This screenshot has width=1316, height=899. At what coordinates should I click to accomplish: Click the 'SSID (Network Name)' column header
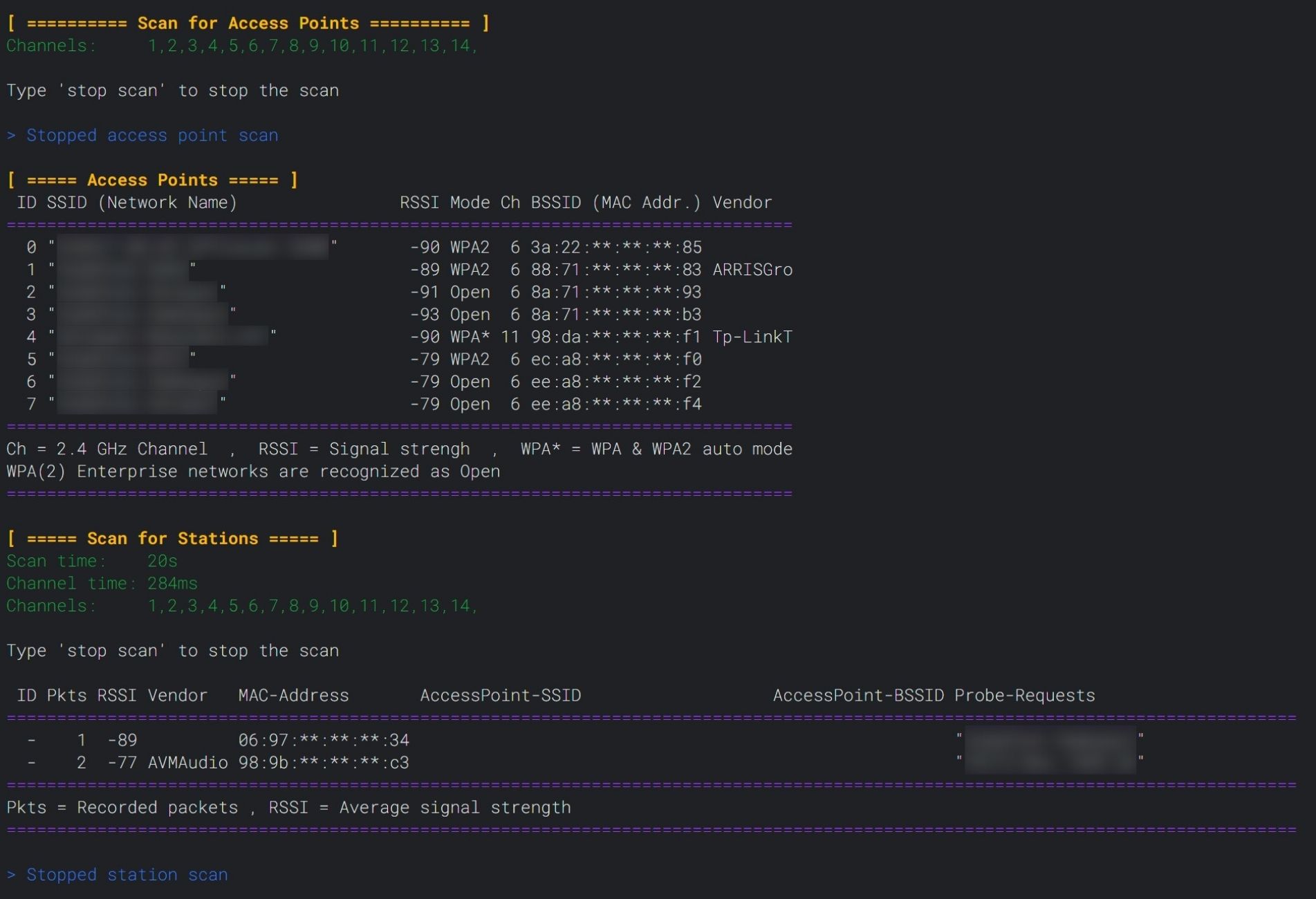pos(142,203)
